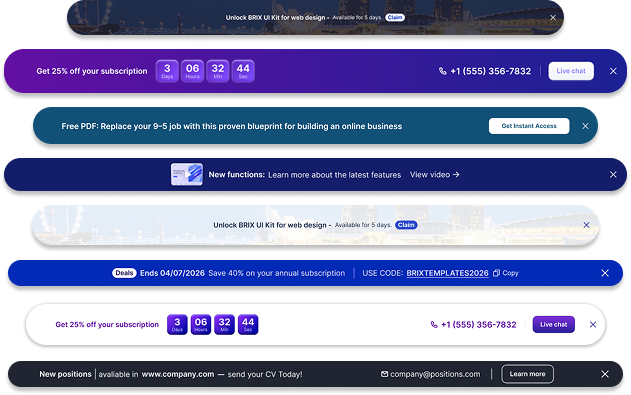Click phone number in the purple banner
The width and height of the screenshot is (631, 395).
[x=491, y=71]
